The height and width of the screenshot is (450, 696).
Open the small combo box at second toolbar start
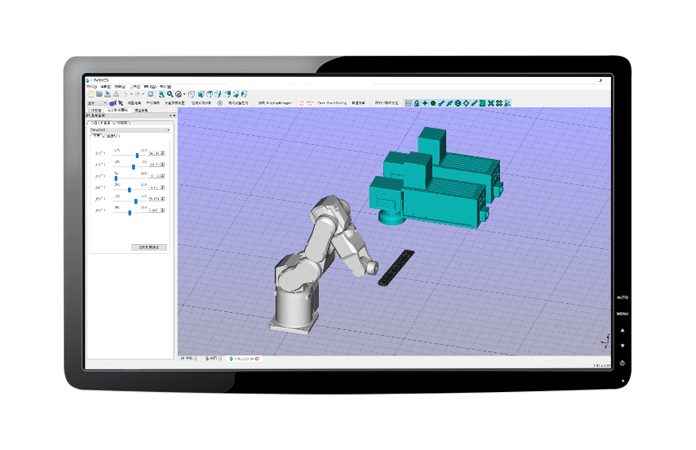(97, 103)
